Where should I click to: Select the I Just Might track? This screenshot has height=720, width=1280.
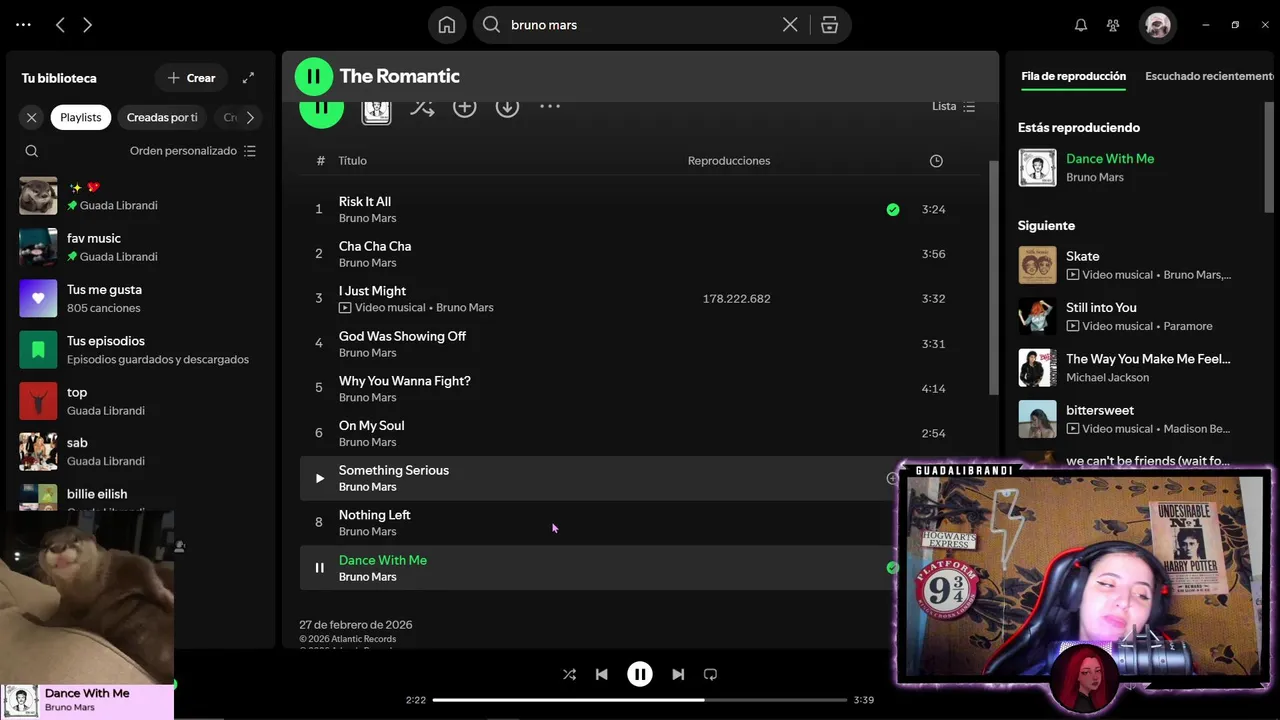click(x=640, y=298)
